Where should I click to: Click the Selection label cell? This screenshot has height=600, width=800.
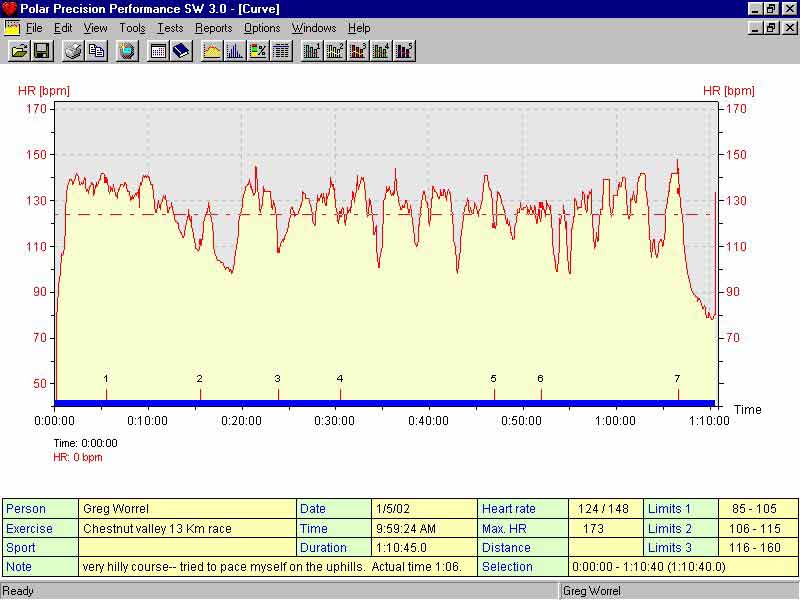point(523,567)
